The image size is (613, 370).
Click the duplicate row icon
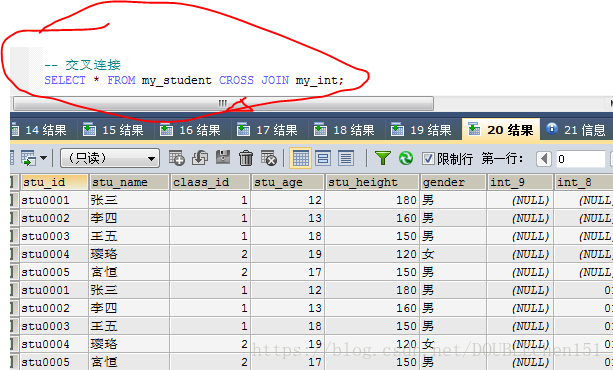(x=200, y=158)
